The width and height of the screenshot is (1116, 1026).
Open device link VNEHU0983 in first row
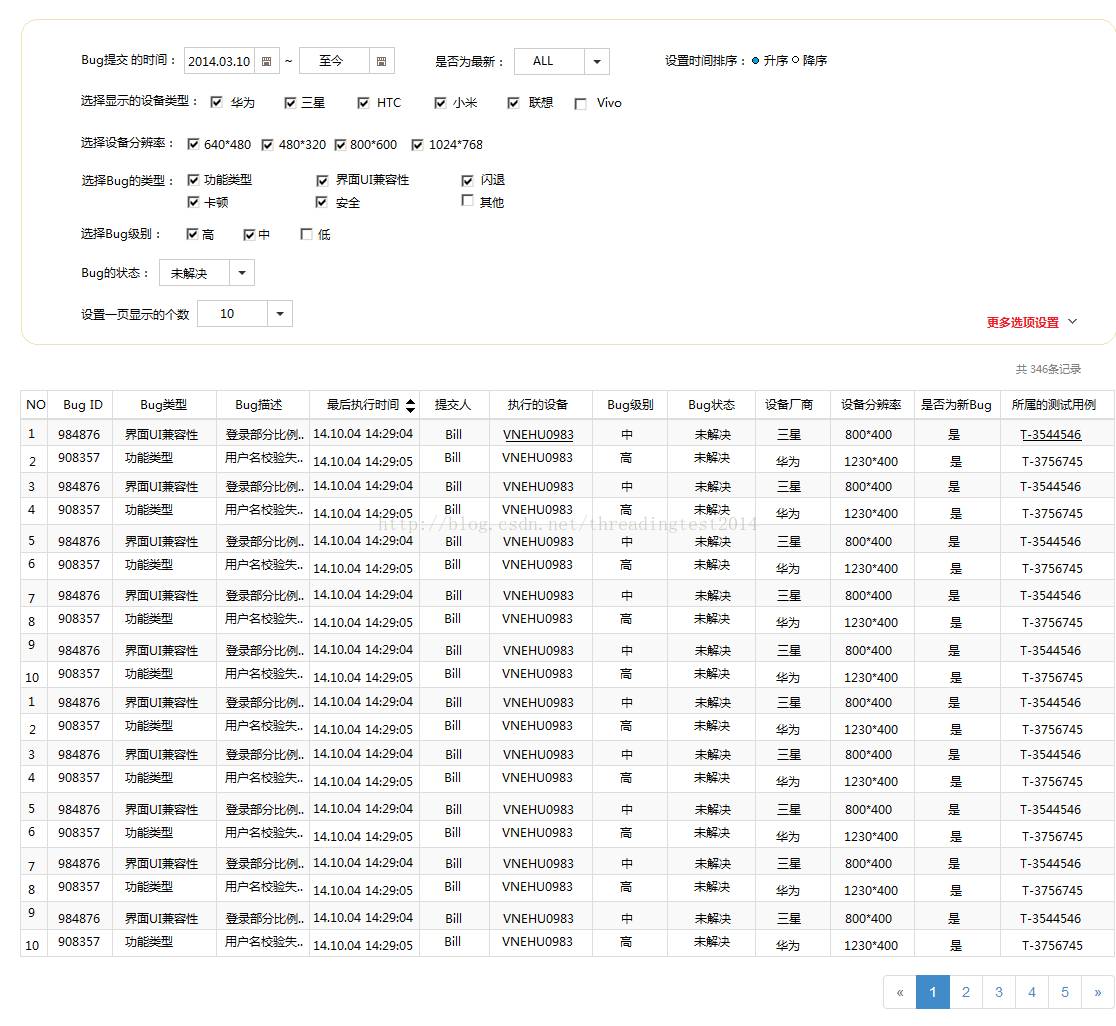(x=538, y=435)
